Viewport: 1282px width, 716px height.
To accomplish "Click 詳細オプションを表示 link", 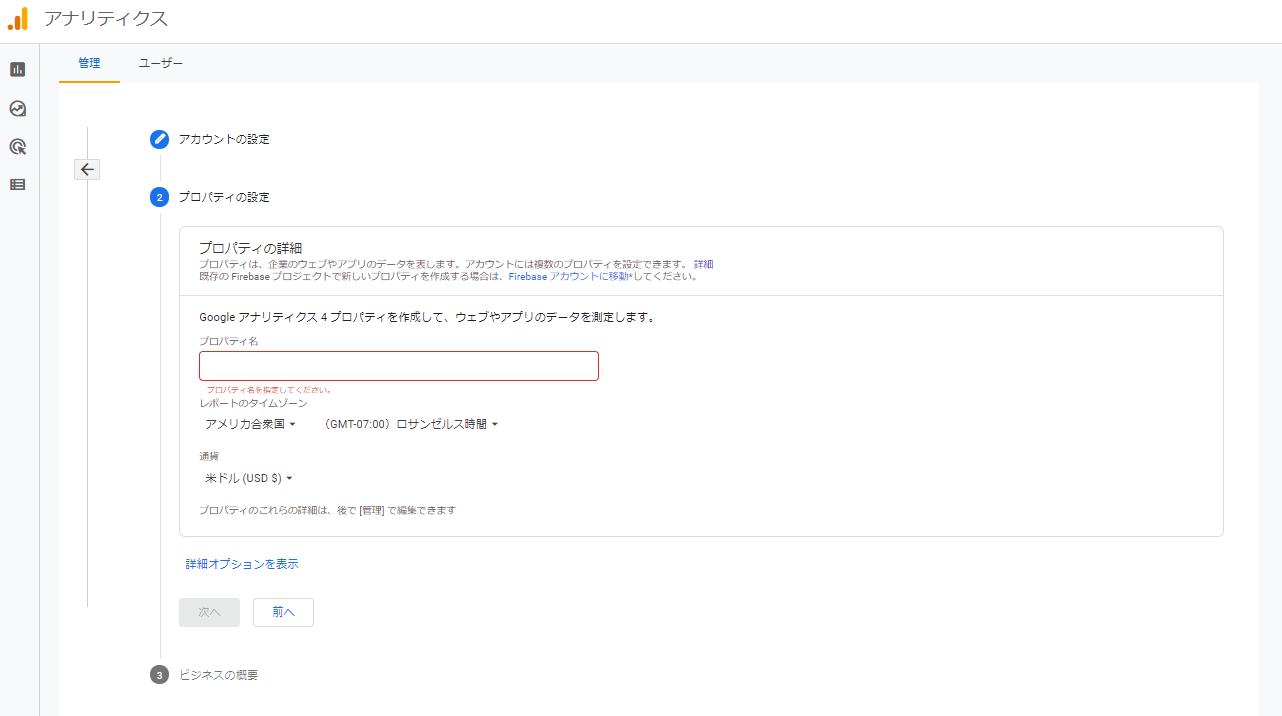I will [x=242, y=564].
